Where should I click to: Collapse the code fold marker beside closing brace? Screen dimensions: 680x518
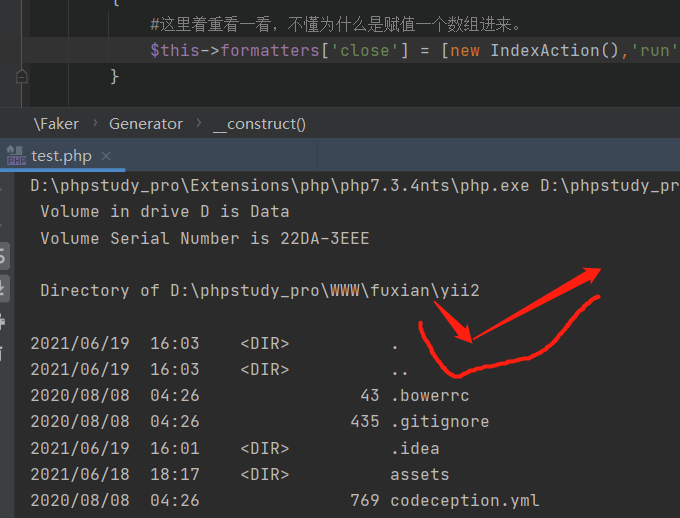[21, 77]
